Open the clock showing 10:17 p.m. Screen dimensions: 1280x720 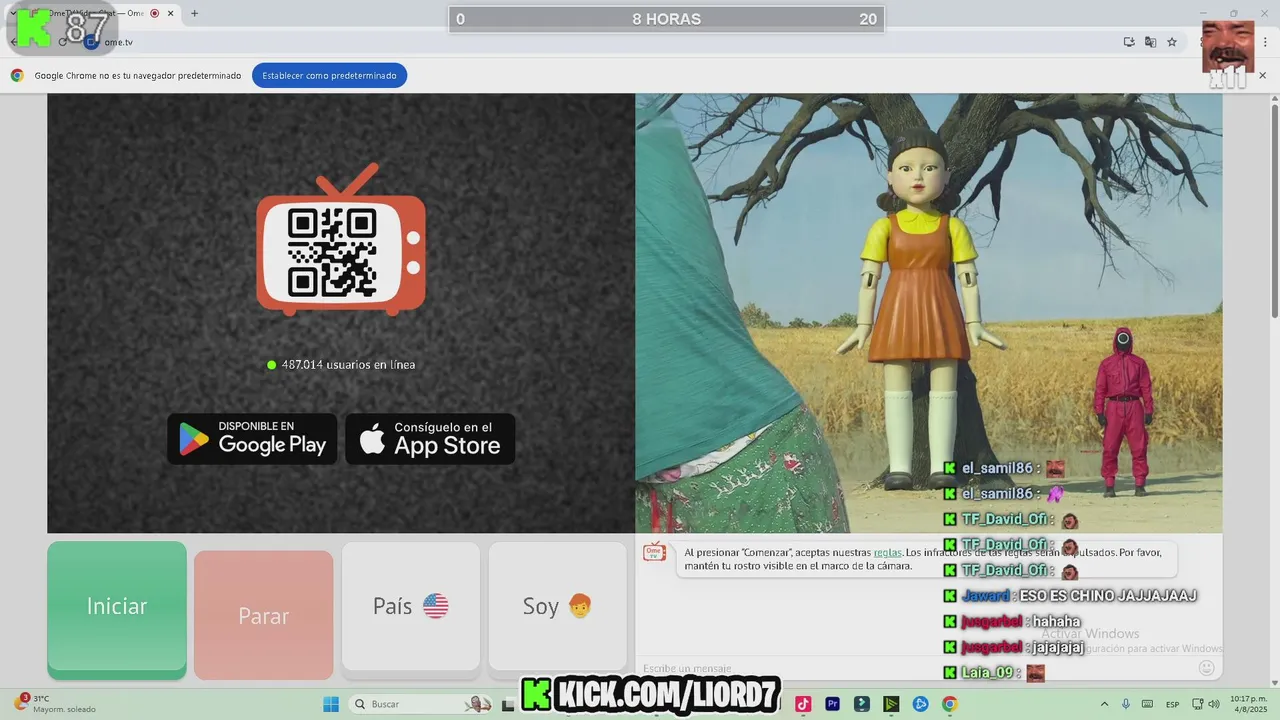[x=1248, y=704]
